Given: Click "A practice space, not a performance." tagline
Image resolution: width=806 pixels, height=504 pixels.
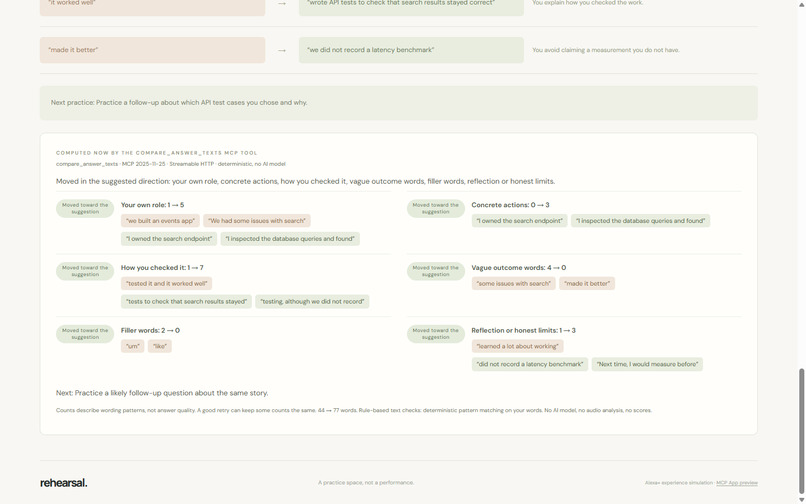Looking at the screenshot, I should pyautogui.click(x=366, y=483).
